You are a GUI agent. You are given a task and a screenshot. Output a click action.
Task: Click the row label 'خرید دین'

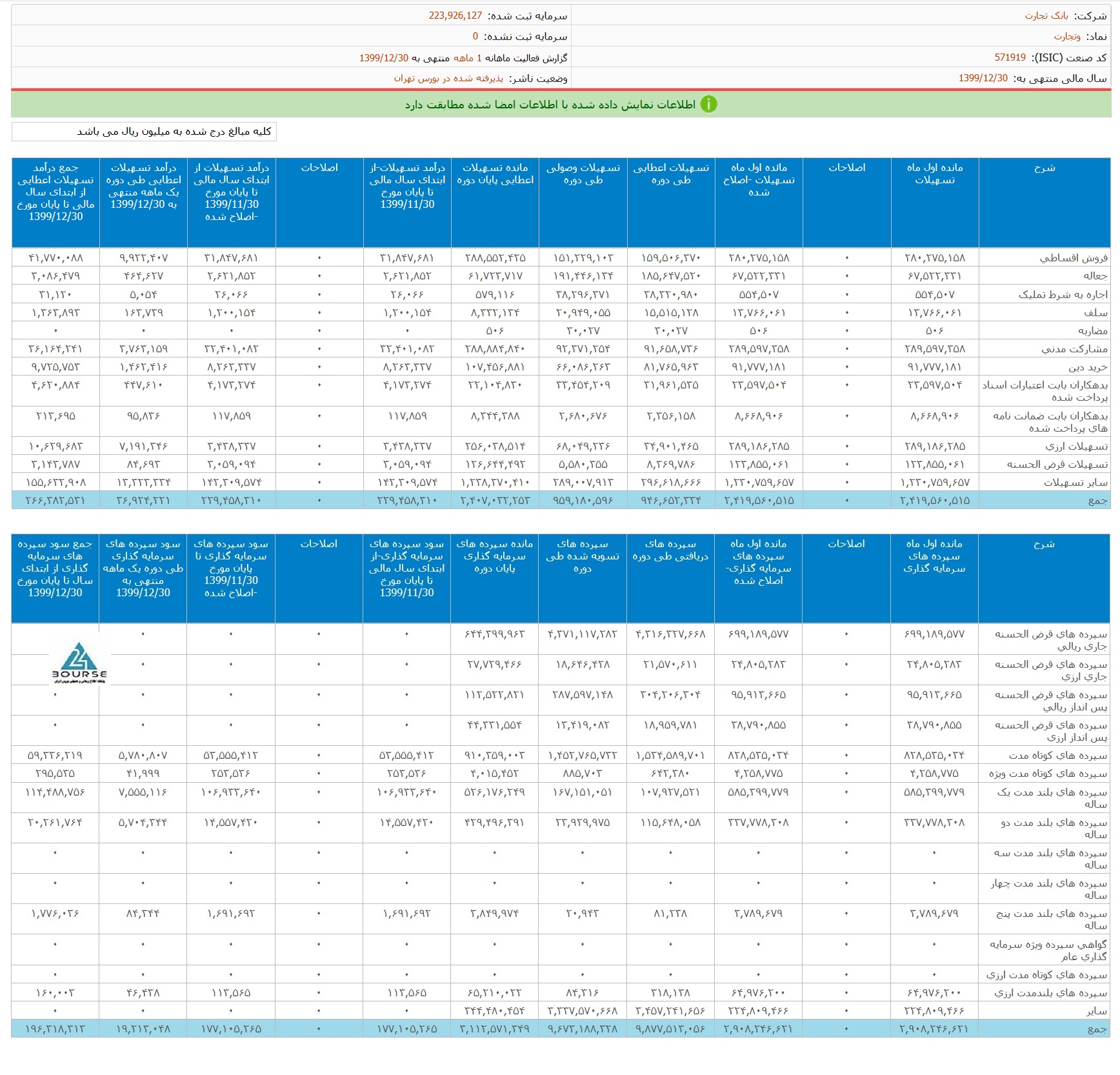tap(1088, 367)
